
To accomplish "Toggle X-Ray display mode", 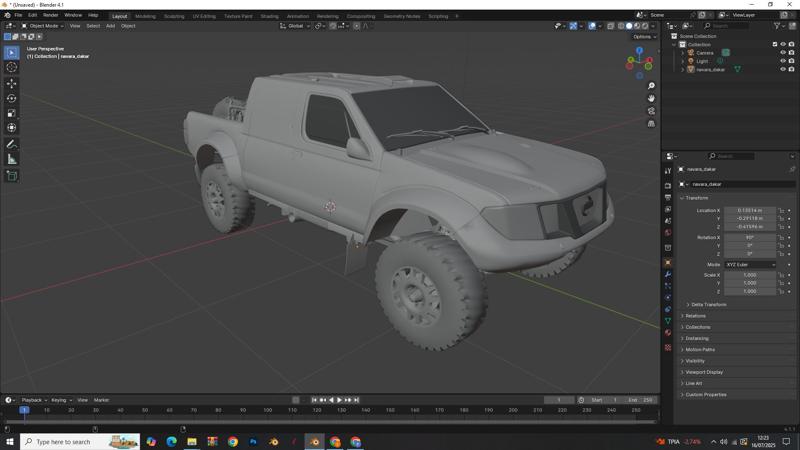I will 611,26.
